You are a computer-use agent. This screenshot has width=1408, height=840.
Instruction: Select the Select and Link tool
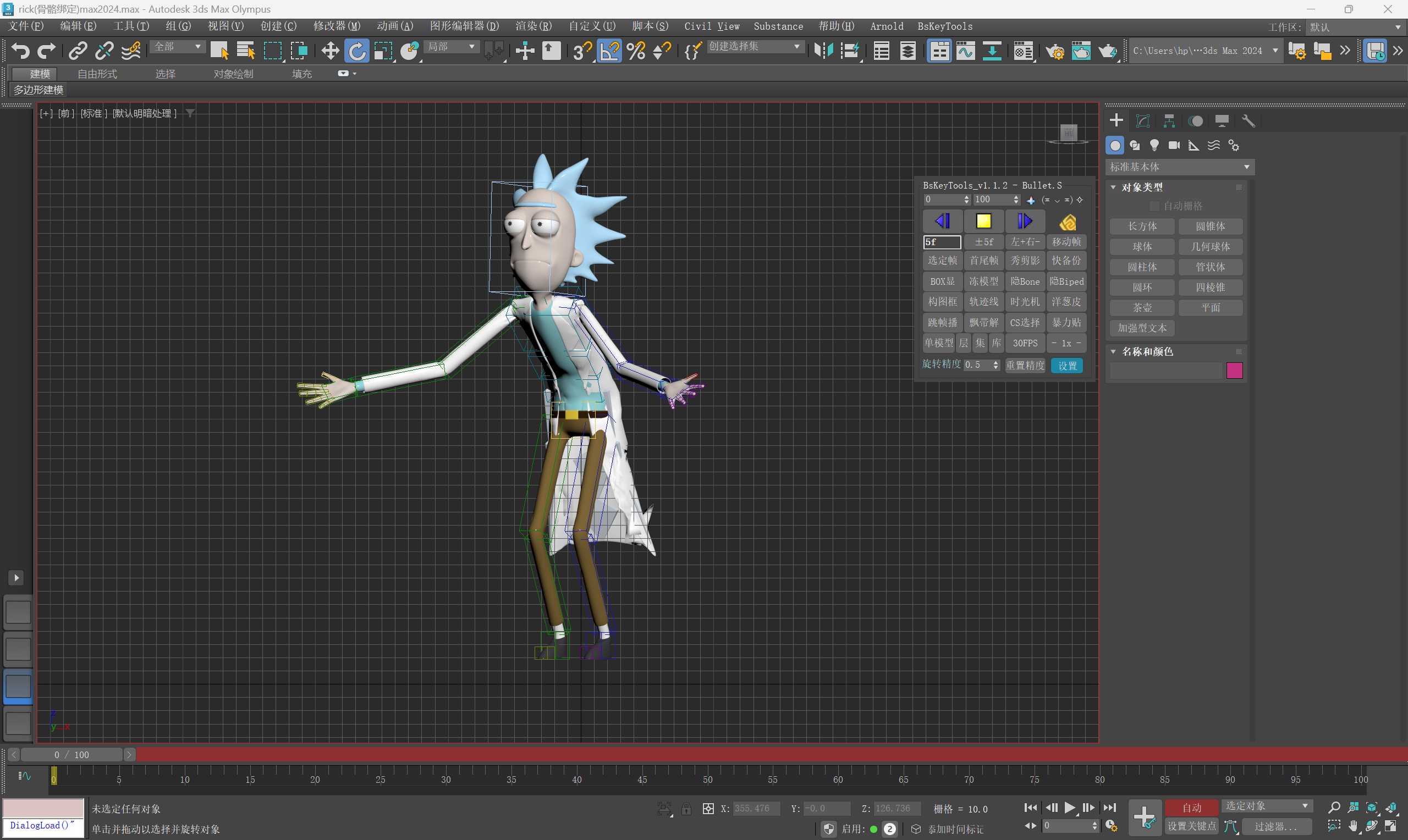pyautogui.click(x=78, y=51)
